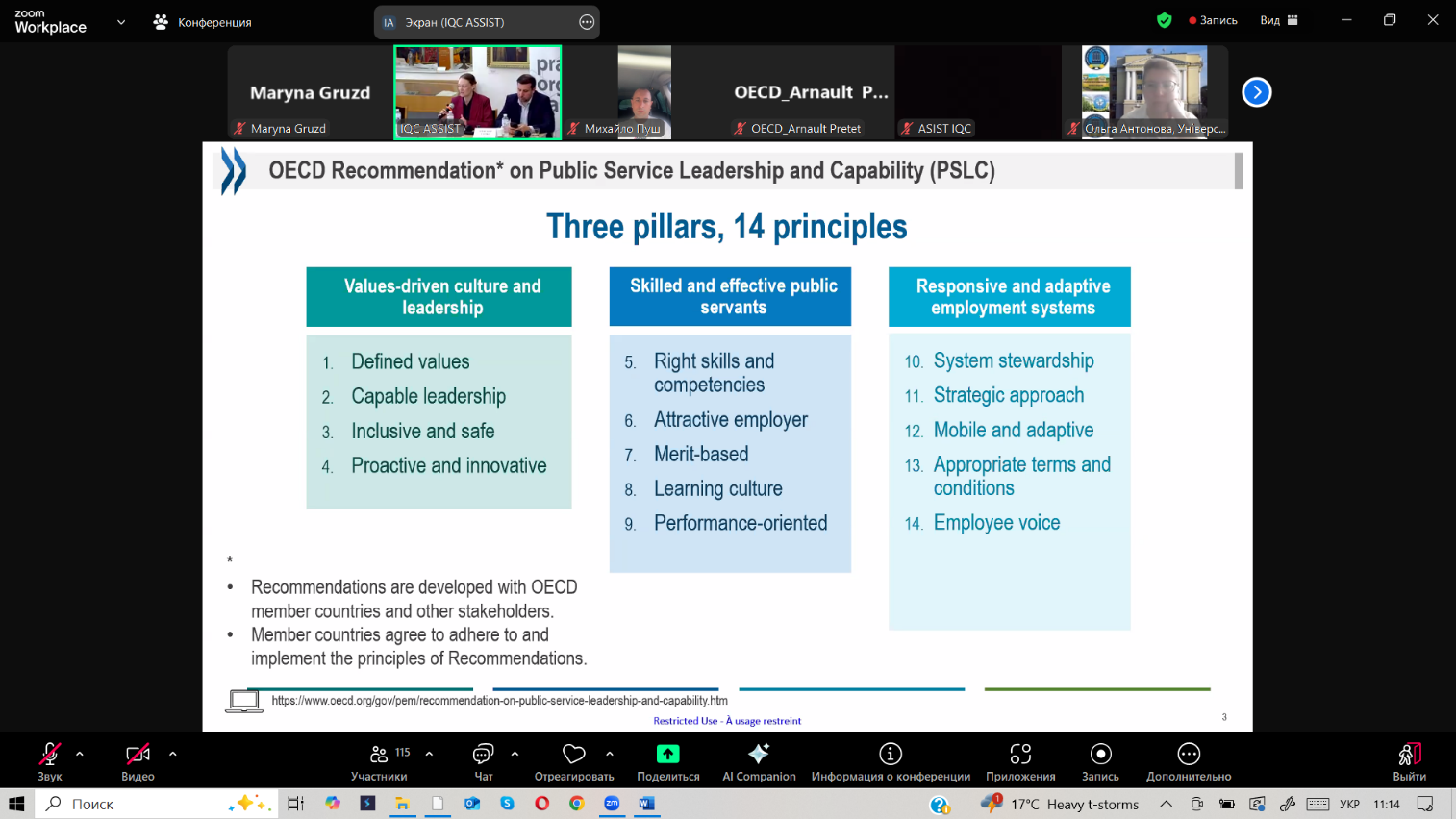Click the 'Skilled and effective public servants' header
The width and height of the screenshot is (1456, 819).
[730, 296]
